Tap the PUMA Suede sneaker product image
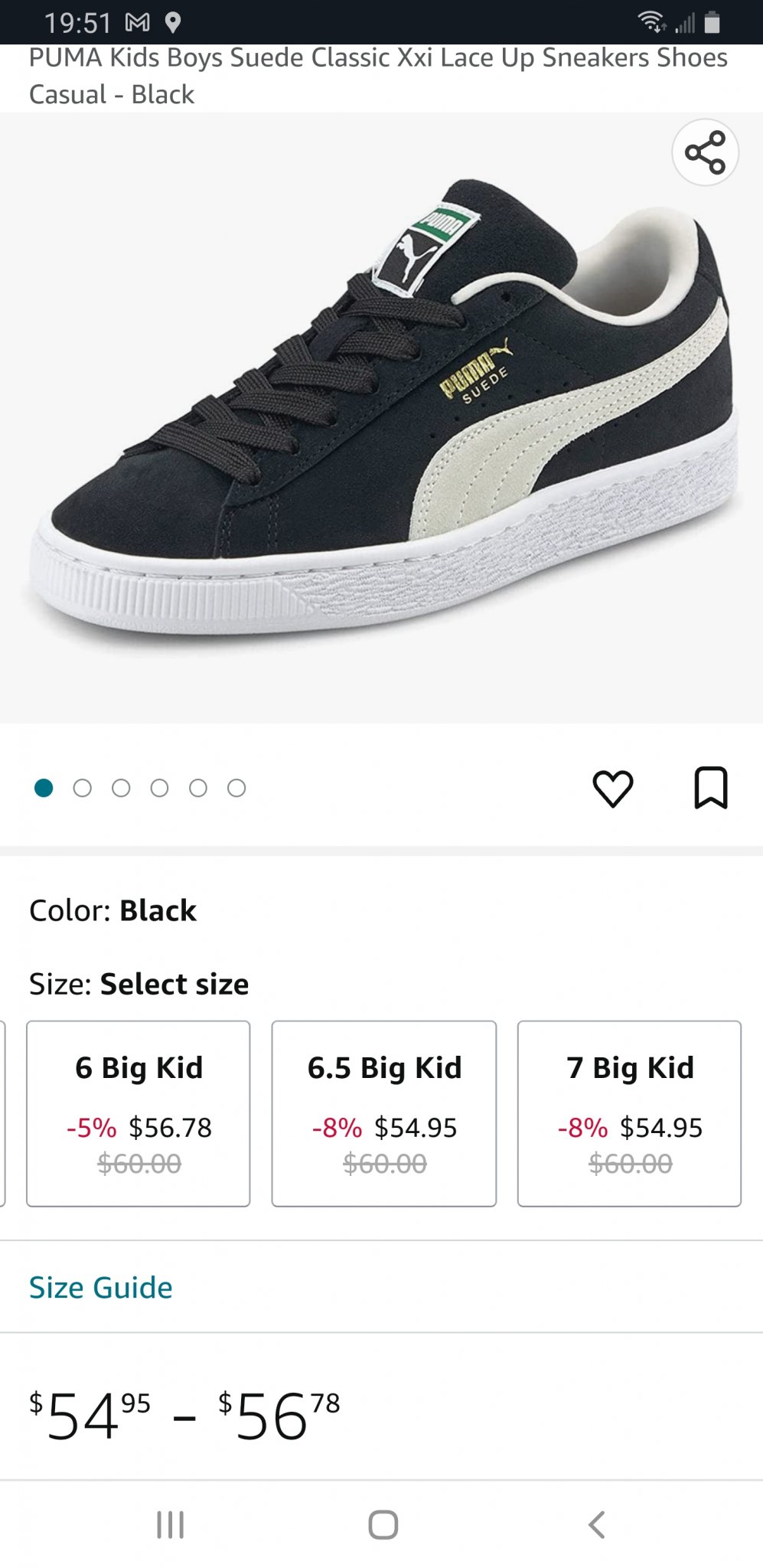The height and width of the screenshot is (1568, 763). [x=381, y=418]
